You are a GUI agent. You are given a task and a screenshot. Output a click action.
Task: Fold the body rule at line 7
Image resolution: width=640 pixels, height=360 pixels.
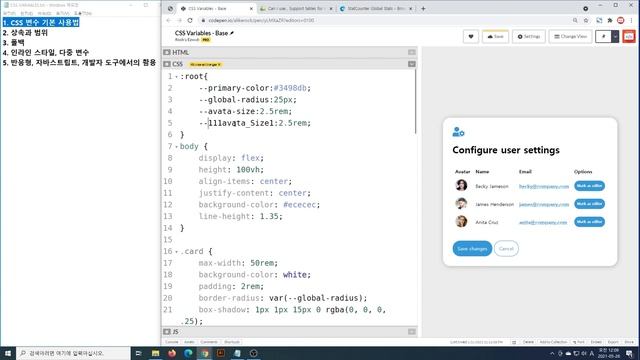tap(176, 147)
